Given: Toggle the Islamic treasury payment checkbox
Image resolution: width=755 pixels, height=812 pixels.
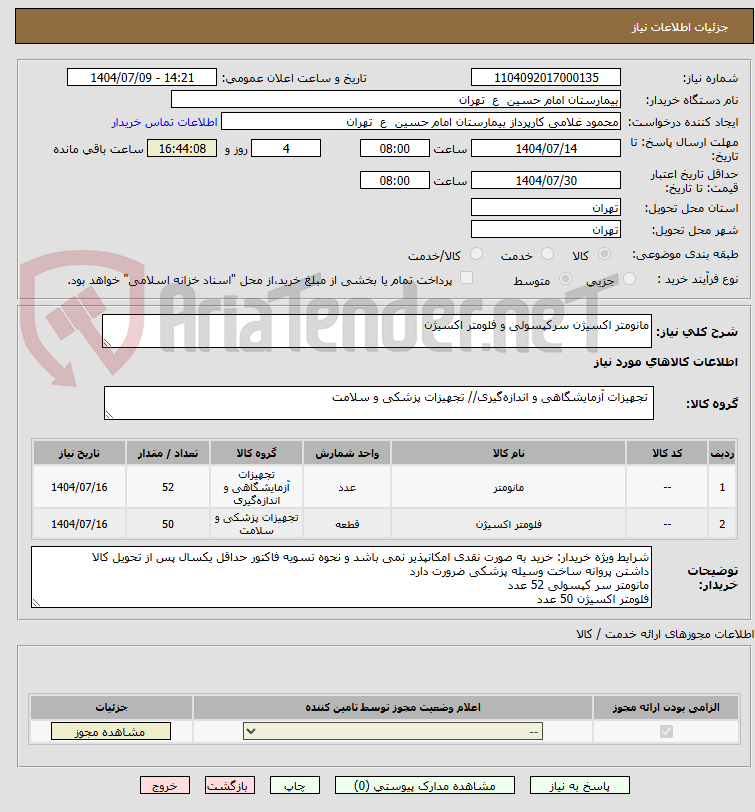Looking at the screenshot, I should (467, 278).
